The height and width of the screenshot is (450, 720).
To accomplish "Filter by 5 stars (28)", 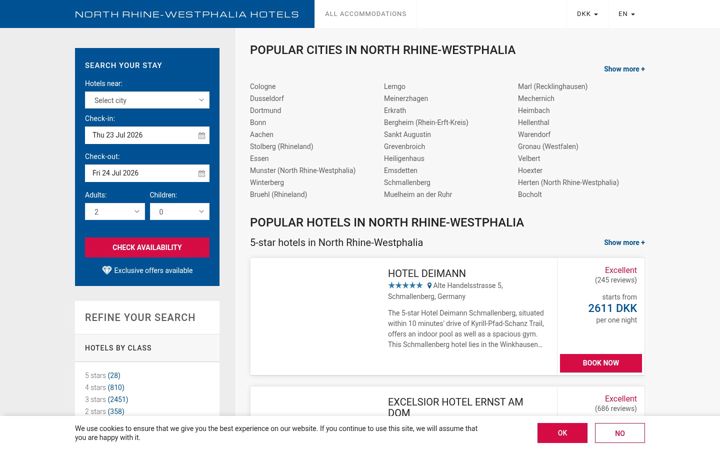I will coord(102,376).
